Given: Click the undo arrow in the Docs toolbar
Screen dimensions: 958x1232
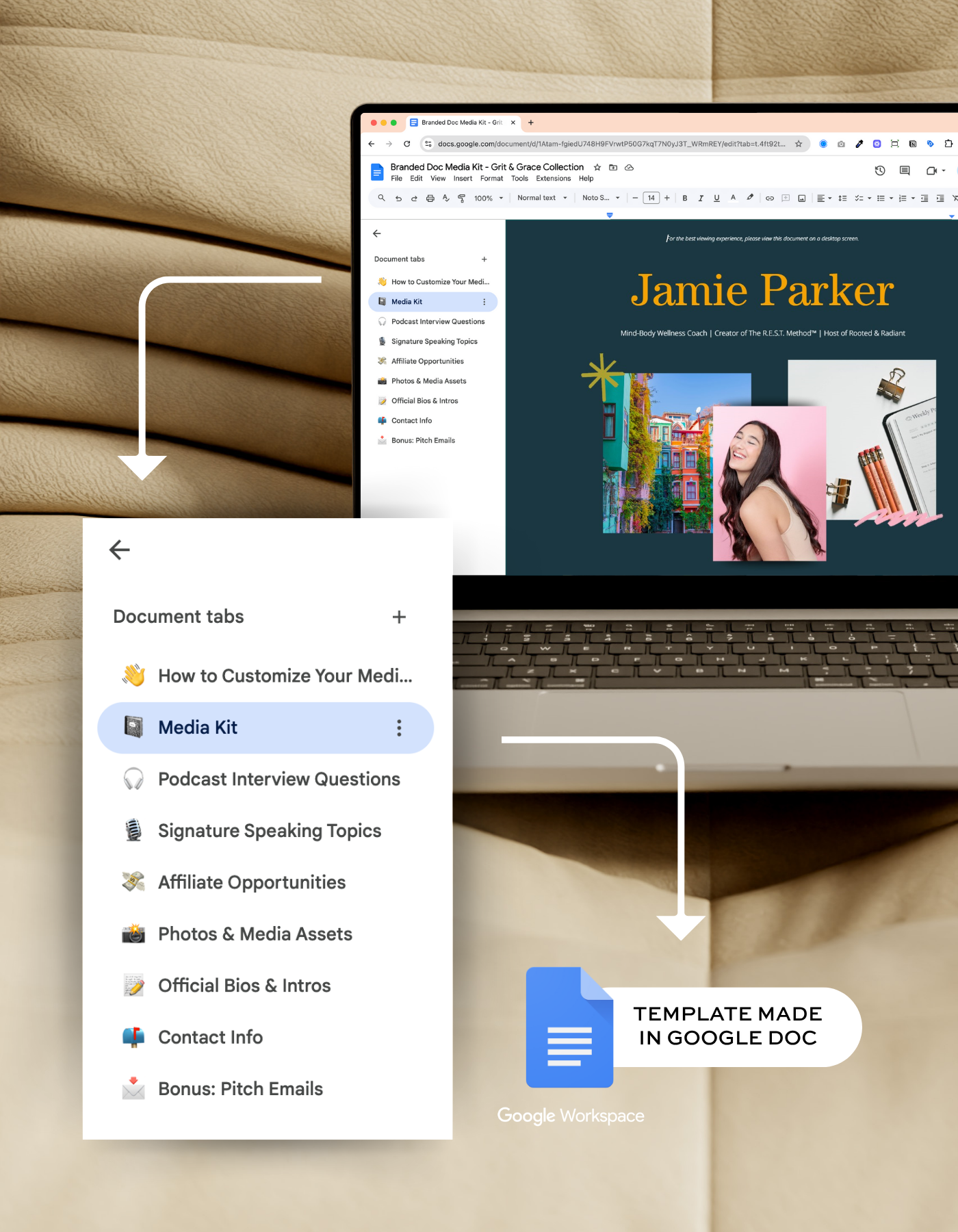Looking at the screenshot, I should [x=398, y=198].
